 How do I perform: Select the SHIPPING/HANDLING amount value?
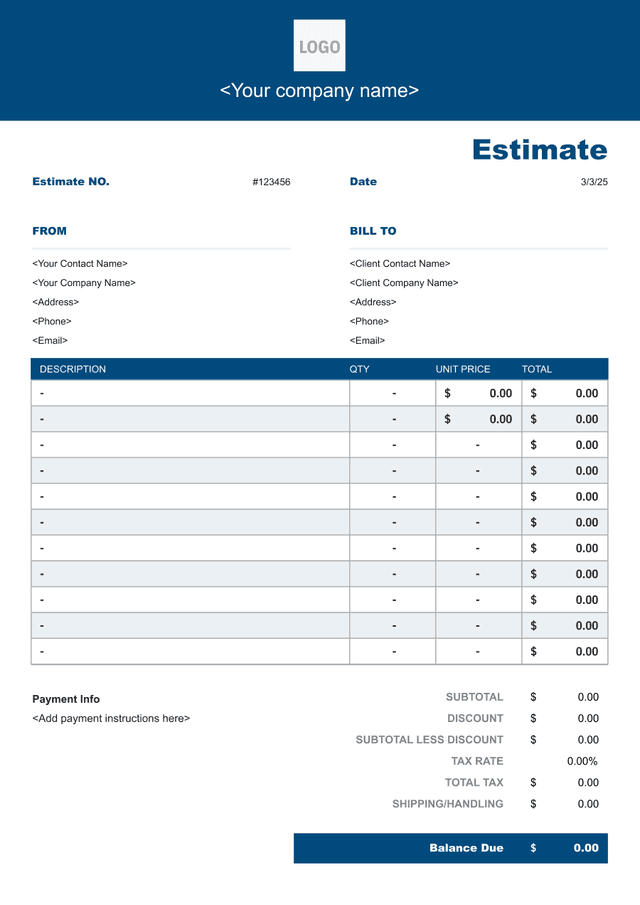click(x=588, y=804)
